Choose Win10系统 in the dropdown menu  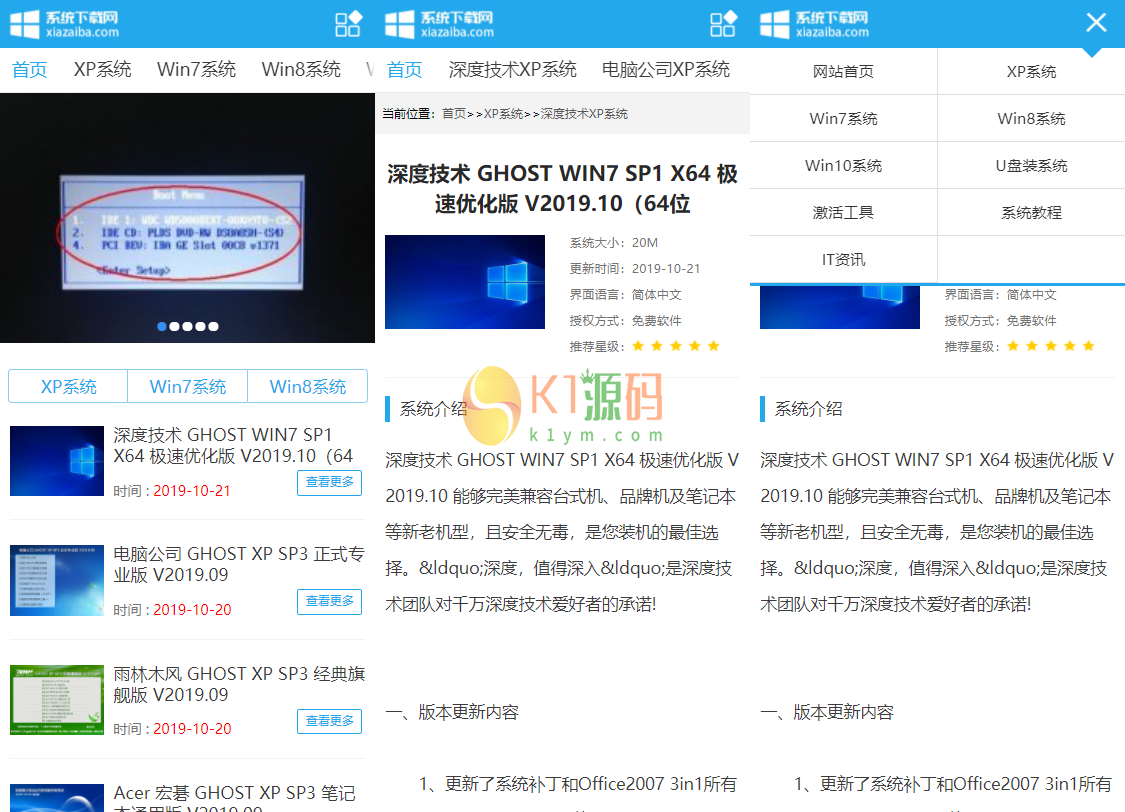tap(844, 166)
